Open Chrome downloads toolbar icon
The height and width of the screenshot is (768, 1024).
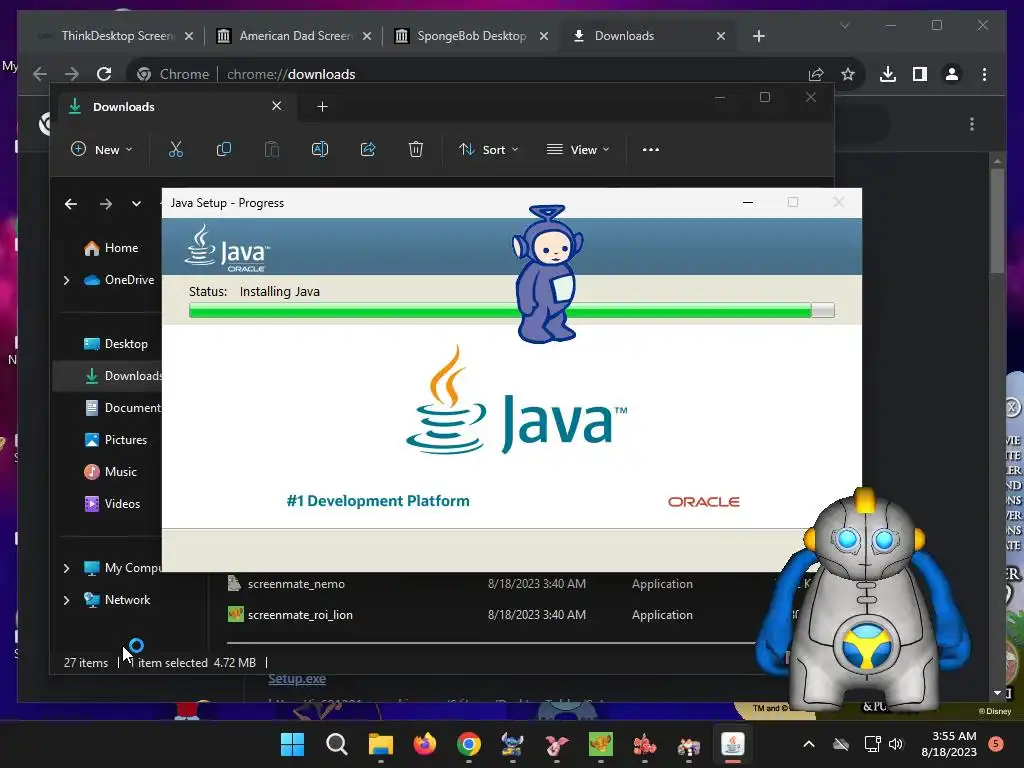[888, 74]
